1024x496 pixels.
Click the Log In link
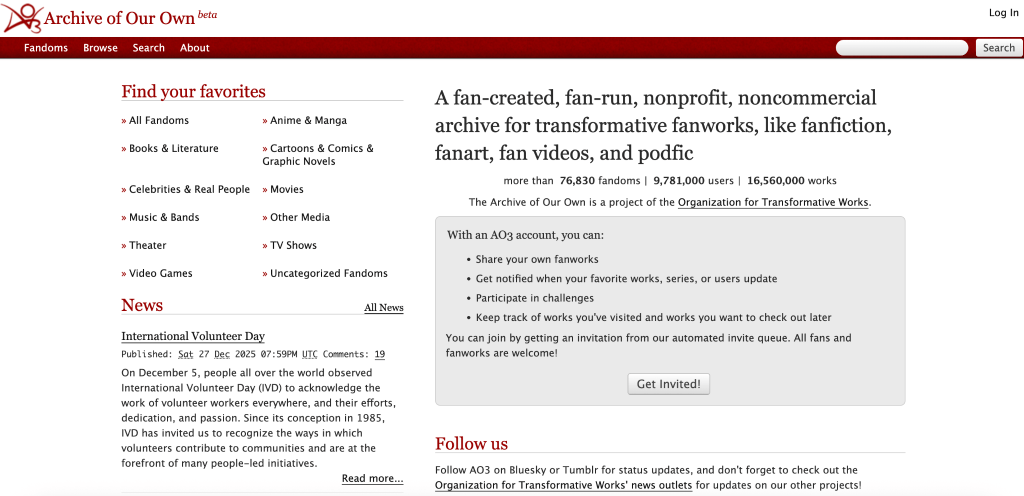1003,13
